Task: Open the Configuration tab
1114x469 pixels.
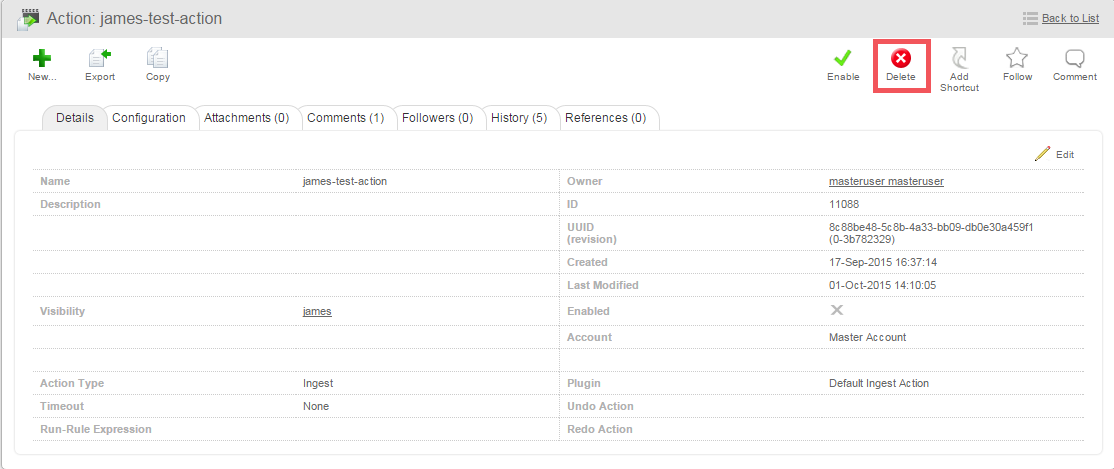Action: pos(149,118)
